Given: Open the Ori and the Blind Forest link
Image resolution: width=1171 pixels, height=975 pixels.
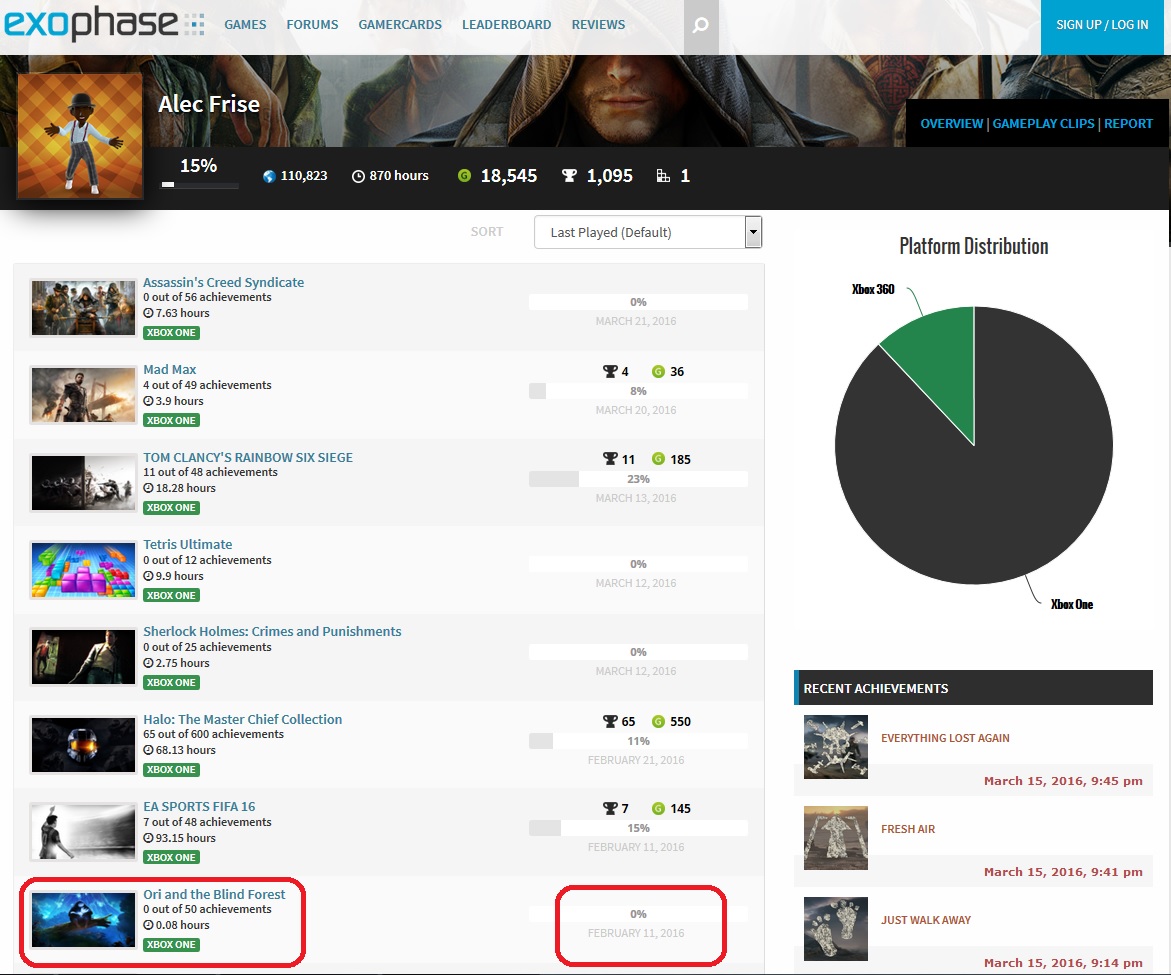Looking at the screenshot, I should (214, 894).
